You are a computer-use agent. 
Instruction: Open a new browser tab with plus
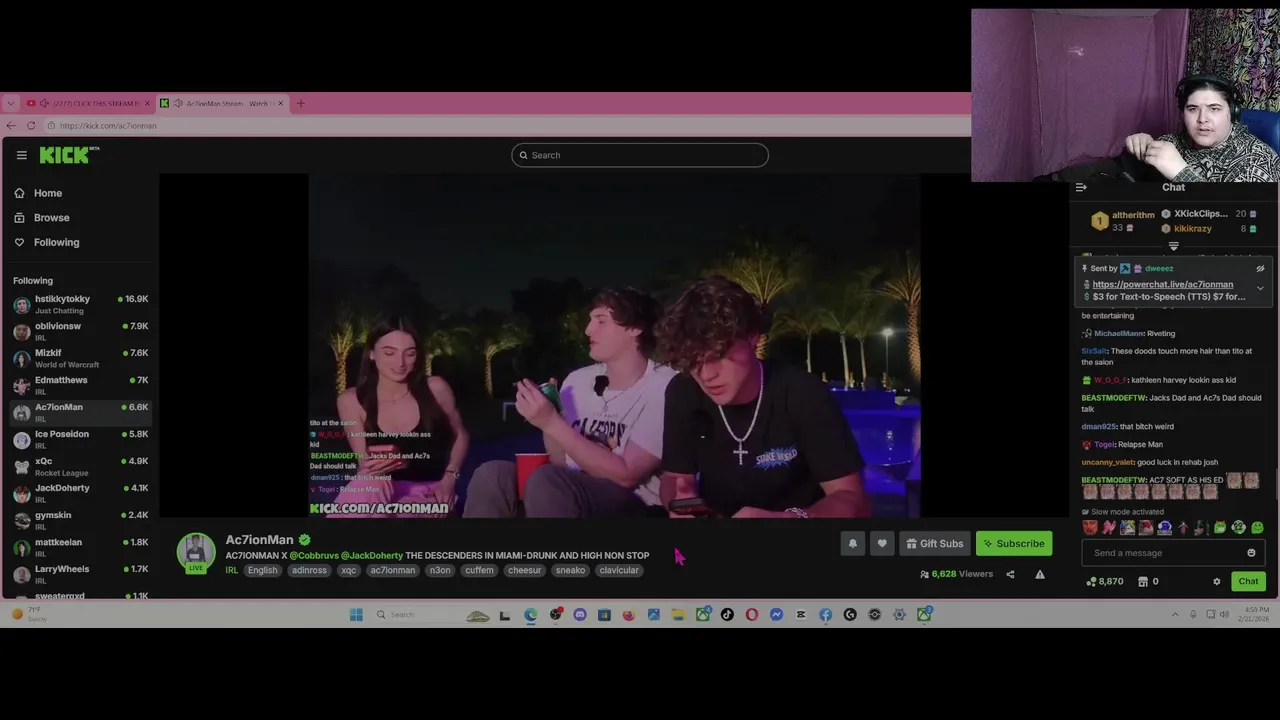300,103
